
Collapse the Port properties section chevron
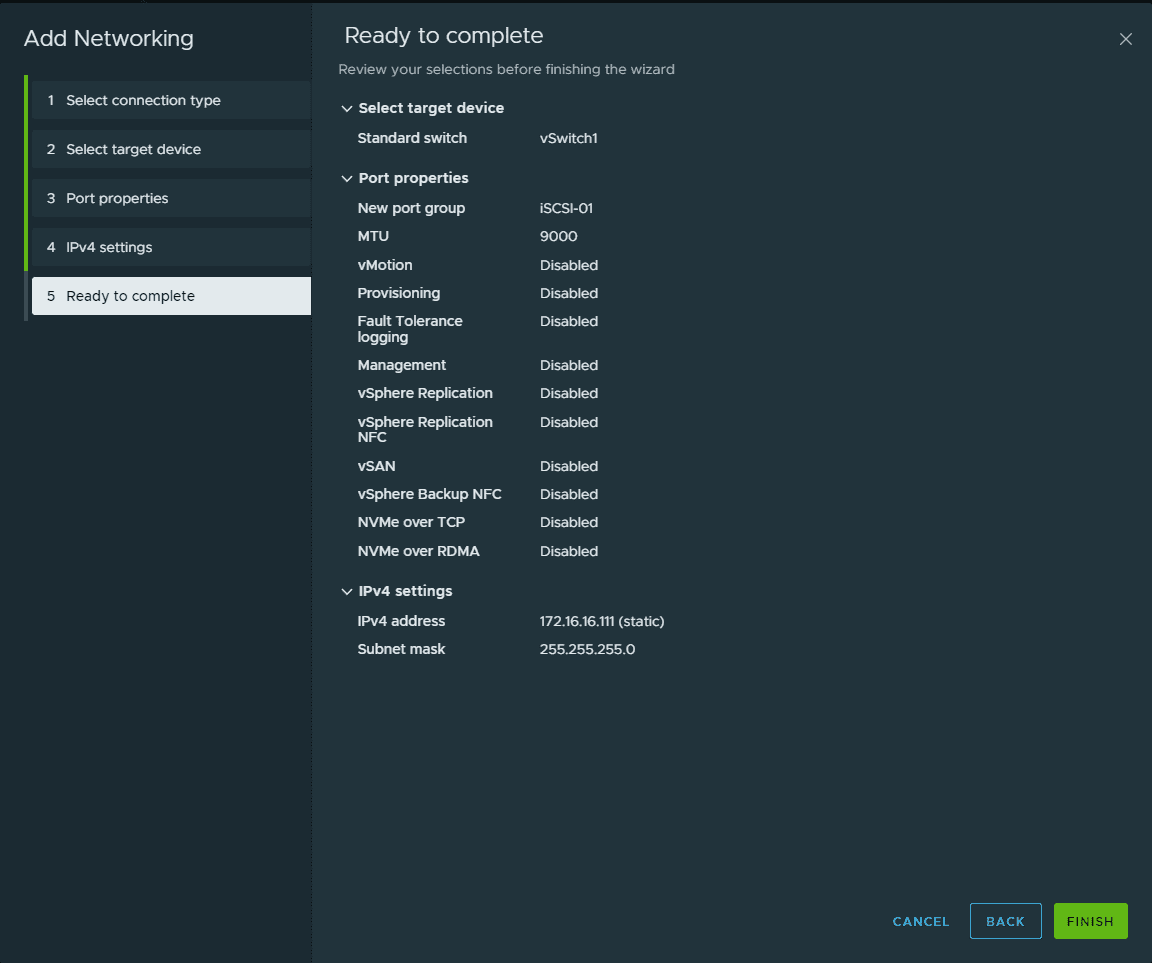point(347,178)
